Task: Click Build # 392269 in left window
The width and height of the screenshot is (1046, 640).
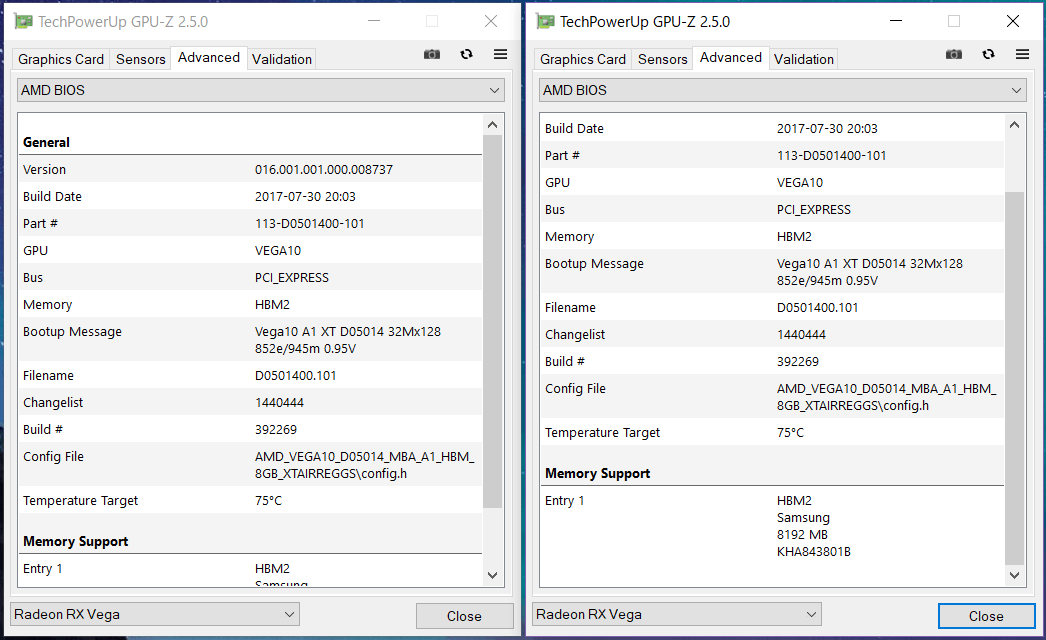Action: pos(276,430)
